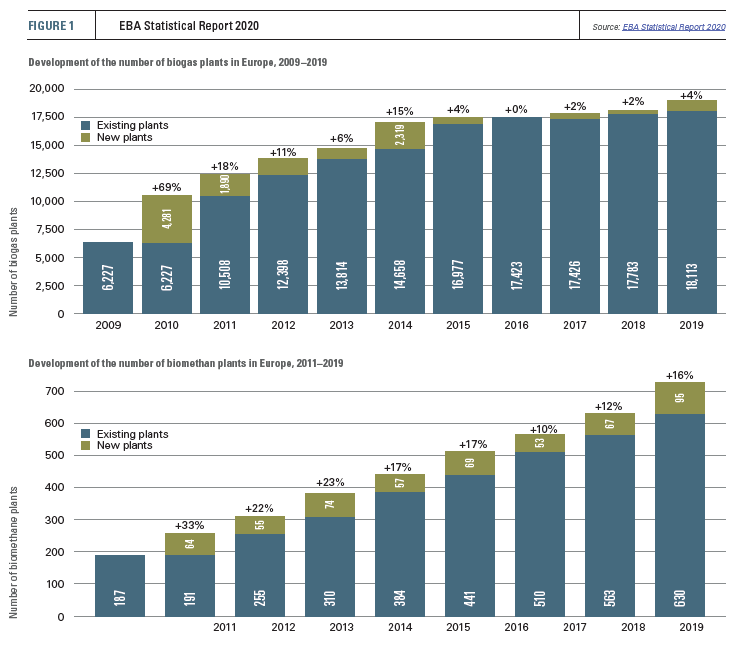Select the 4,281 new plants segment
The image size is (738, 645).
point(167,219)
